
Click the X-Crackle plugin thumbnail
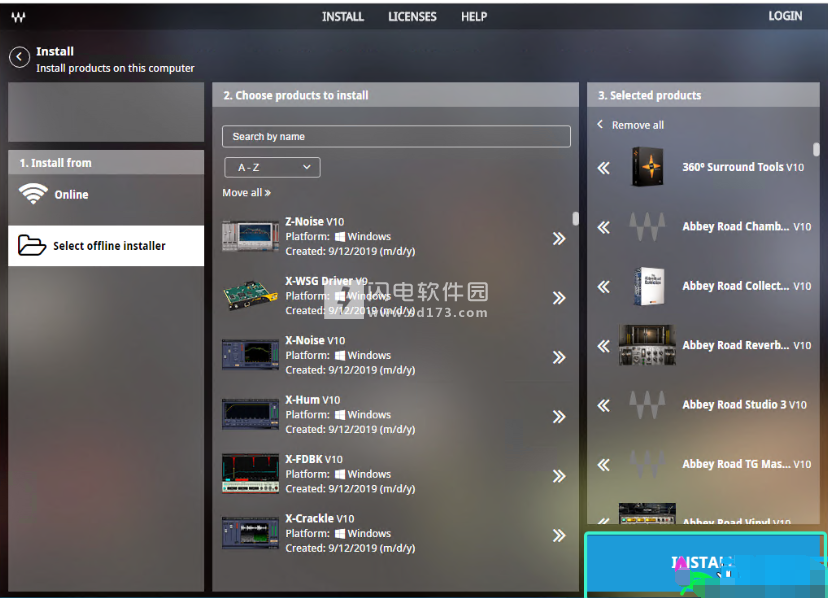point(250,533)
